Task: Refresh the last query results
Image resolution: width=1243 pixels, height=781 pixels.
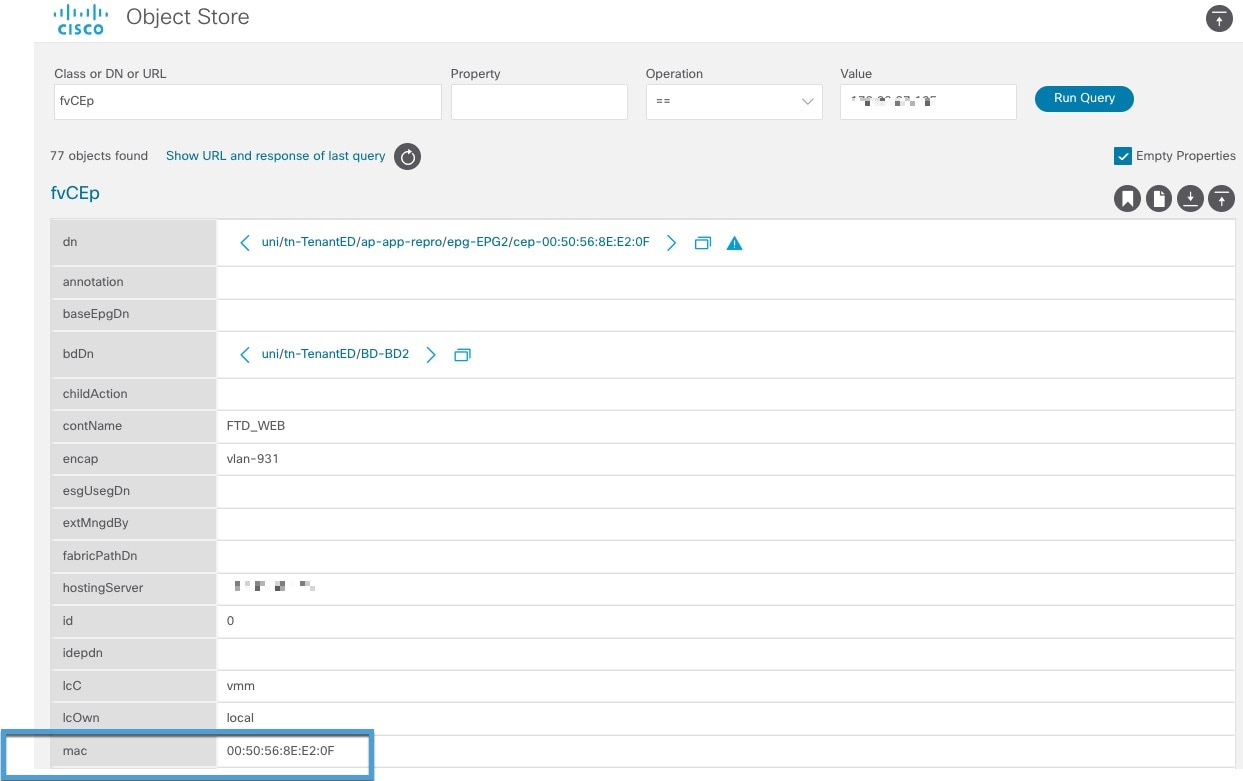Action: pos(407,157)
